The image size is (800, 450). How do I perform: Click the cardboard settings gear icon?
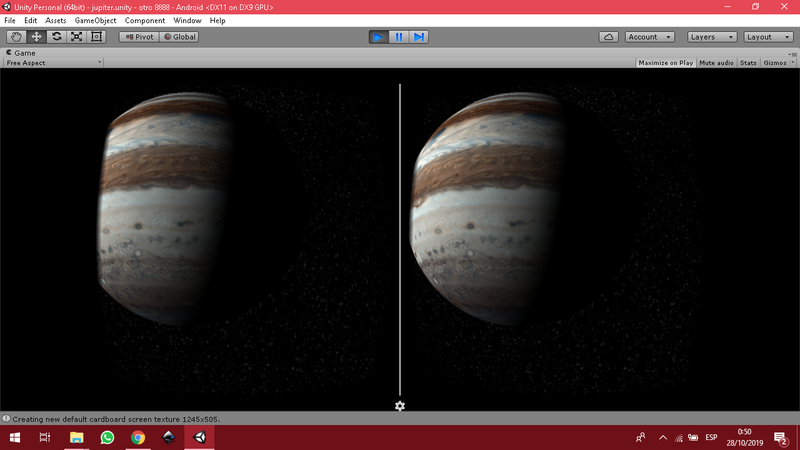click(400, 406)
